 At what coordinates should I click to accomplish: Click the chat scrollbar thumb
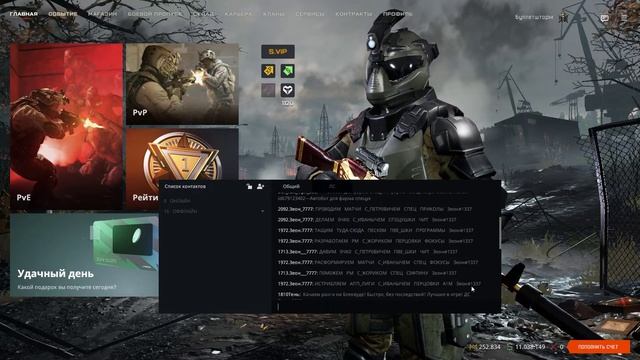[x=500, y=233]
